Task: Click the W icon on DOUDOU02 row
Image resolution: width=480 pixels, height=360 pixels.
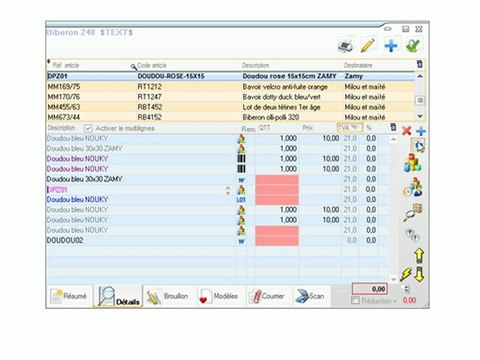Action: (241, 241)
